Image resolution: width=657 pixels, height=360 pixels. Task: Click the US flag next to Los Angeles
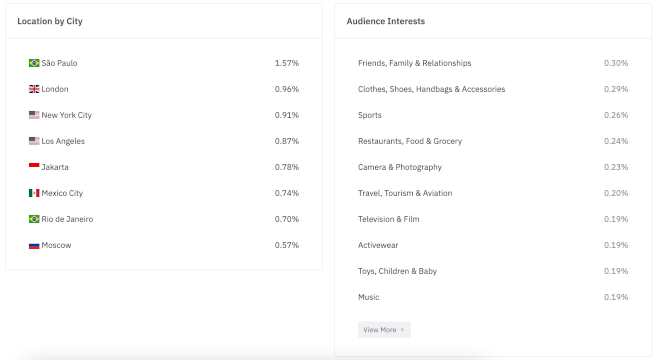pyautogui.click(x=34, y=141)
